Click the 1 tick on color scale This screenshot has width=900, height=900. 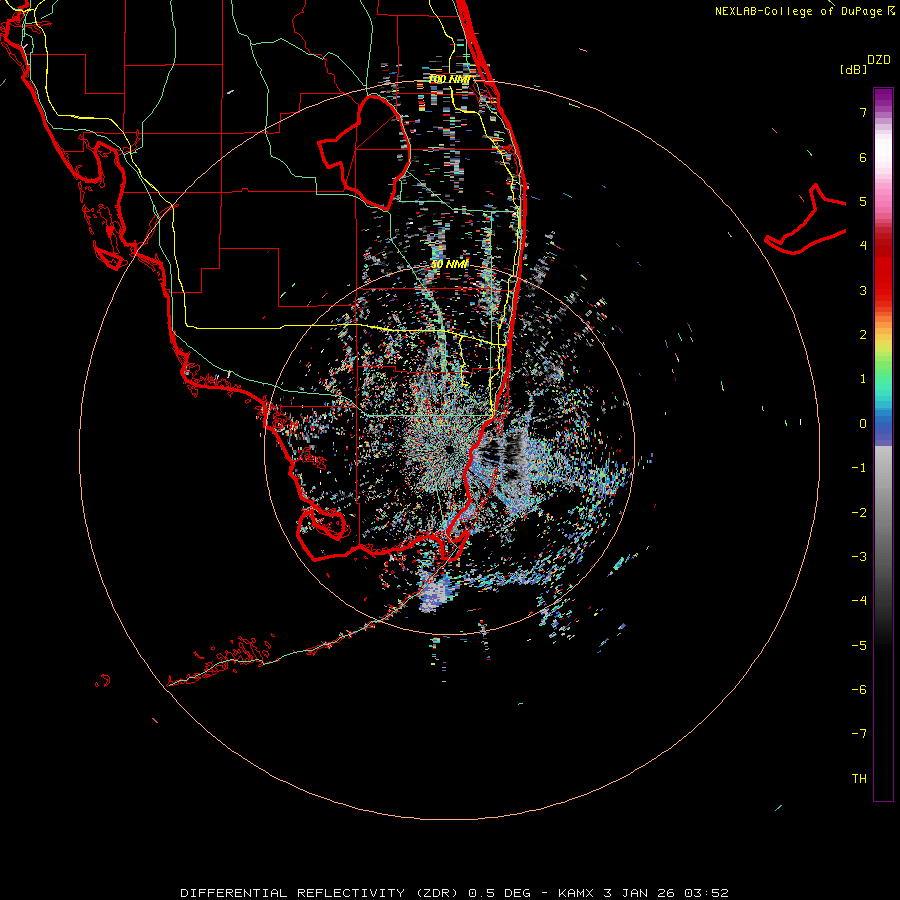[x=863, y=379]
